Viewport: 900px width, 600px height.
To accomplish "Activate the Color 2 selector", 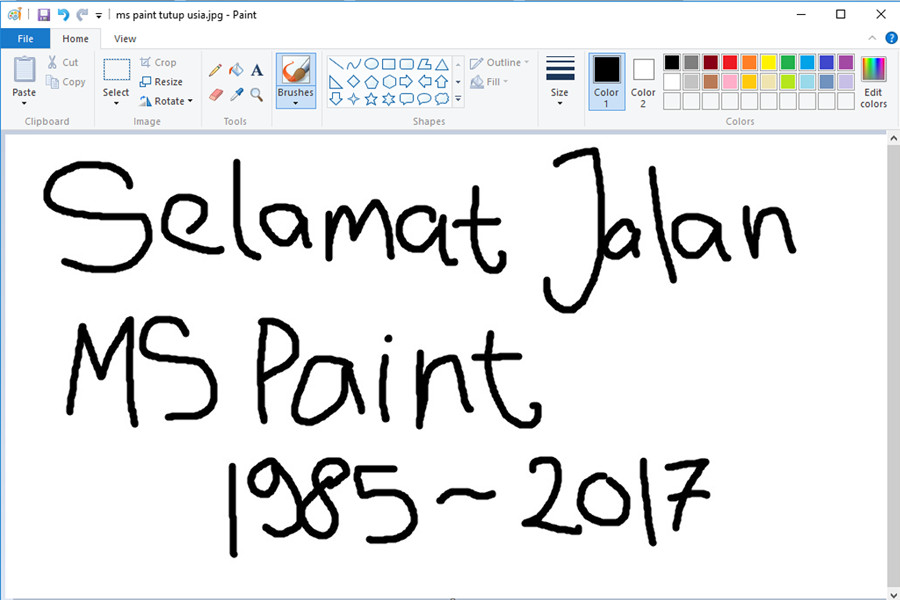I will (x=643, y=82).
